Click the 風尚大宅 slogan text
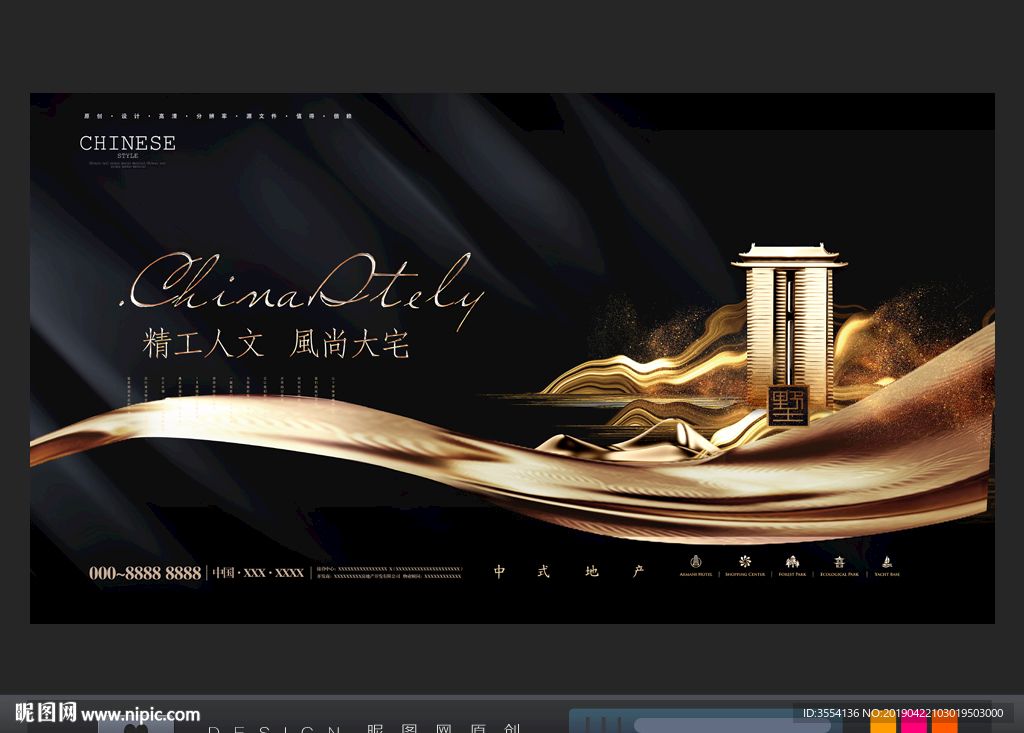The height and width of the screenshot is (733, 1024). pyautogui.click(x=349, y=344)
